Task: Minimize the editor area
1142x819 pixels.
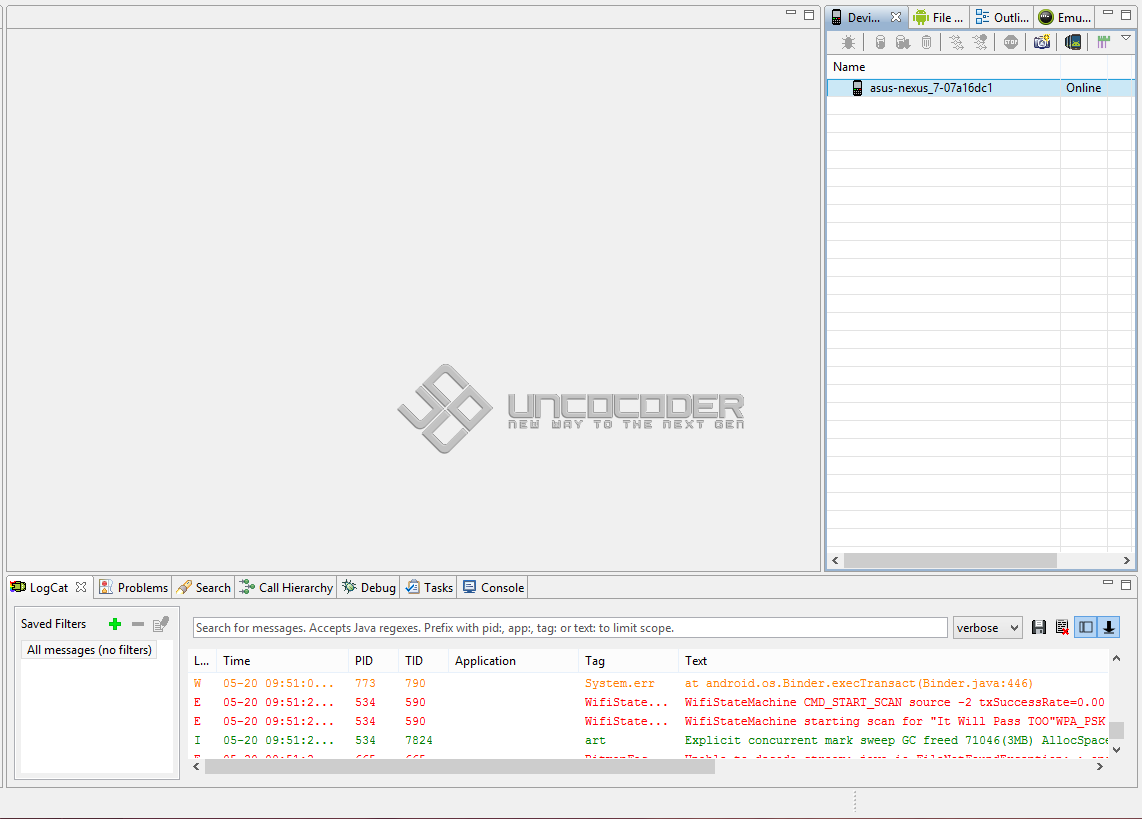Action: click(x=791, y=13)
